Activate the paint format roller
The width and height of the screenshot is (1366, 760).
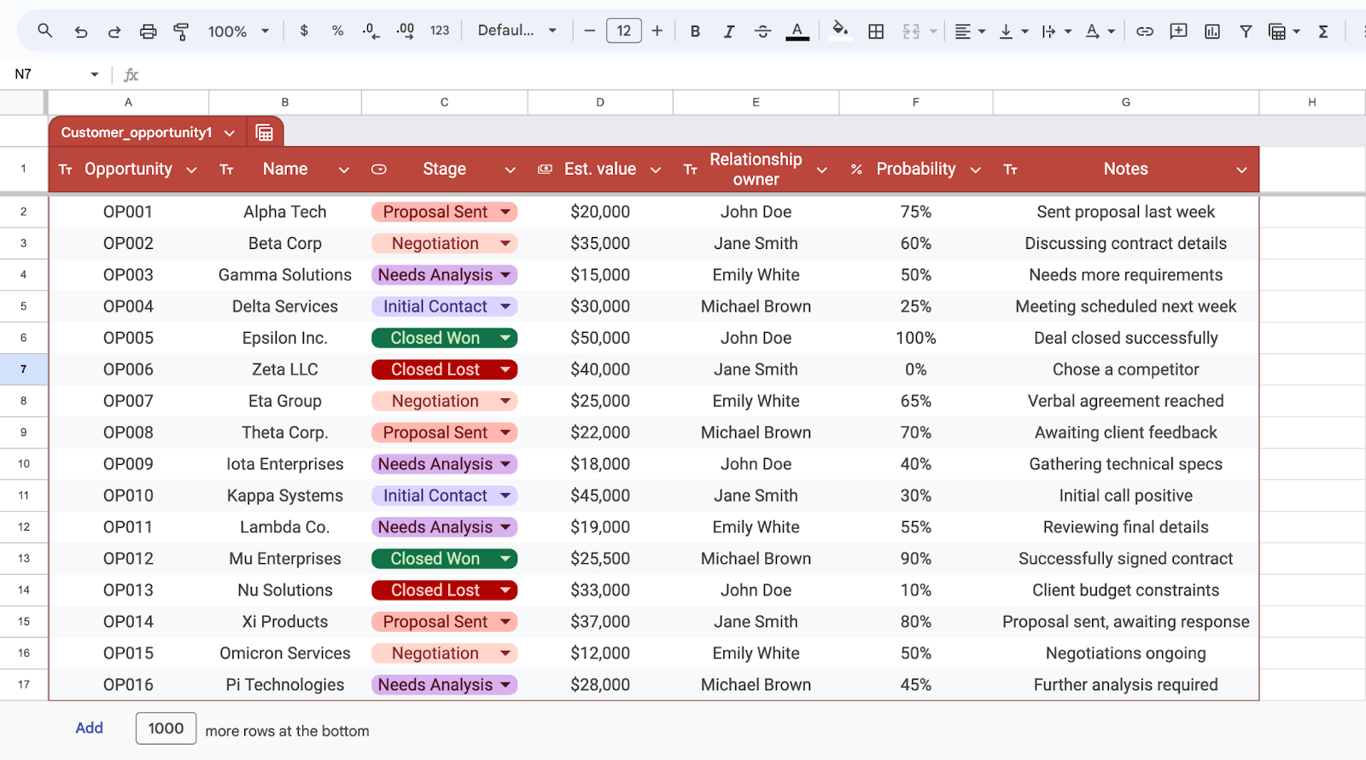(x=181, y=31)
